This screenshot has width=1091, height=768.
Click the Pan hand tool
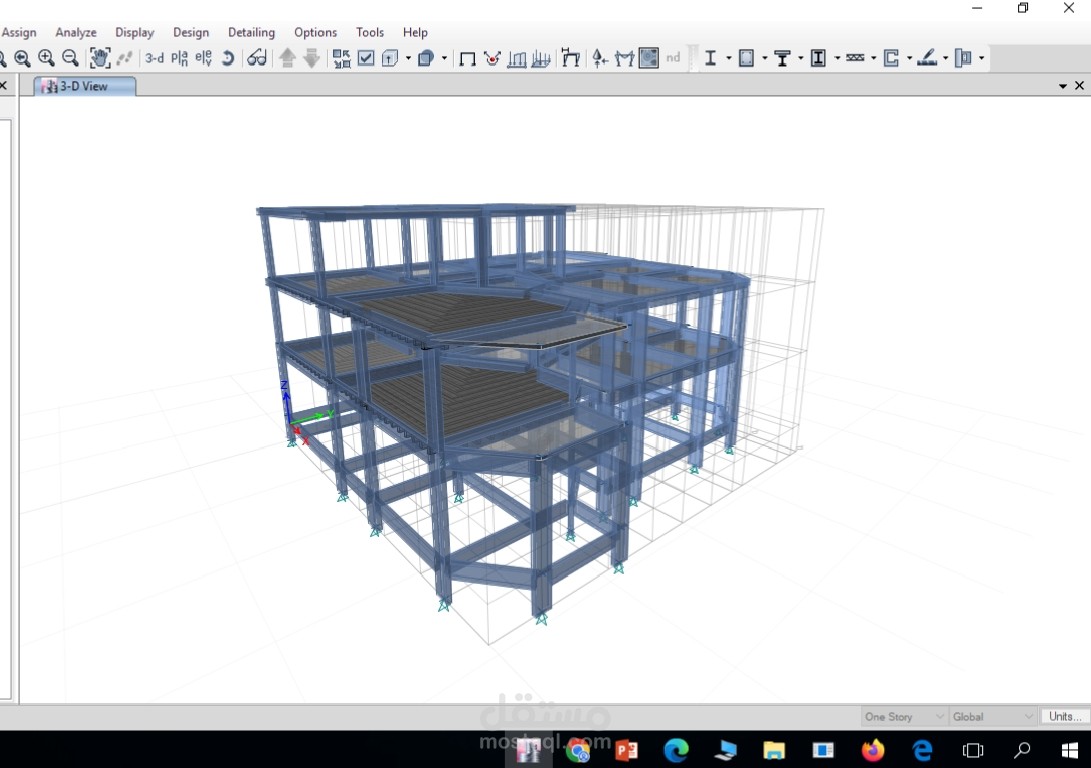click(100, 58)
